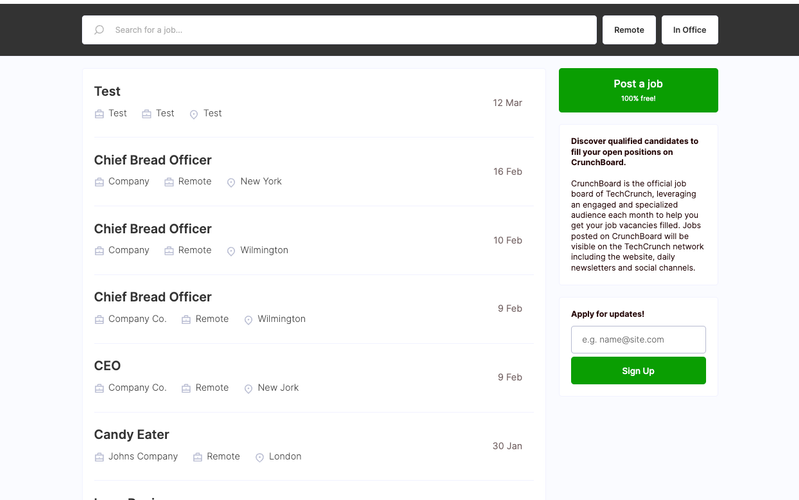Screen dimensions: 799x500
Task: Click 'Discover qualified candidates' bold heading
Action: pos(634,152)
